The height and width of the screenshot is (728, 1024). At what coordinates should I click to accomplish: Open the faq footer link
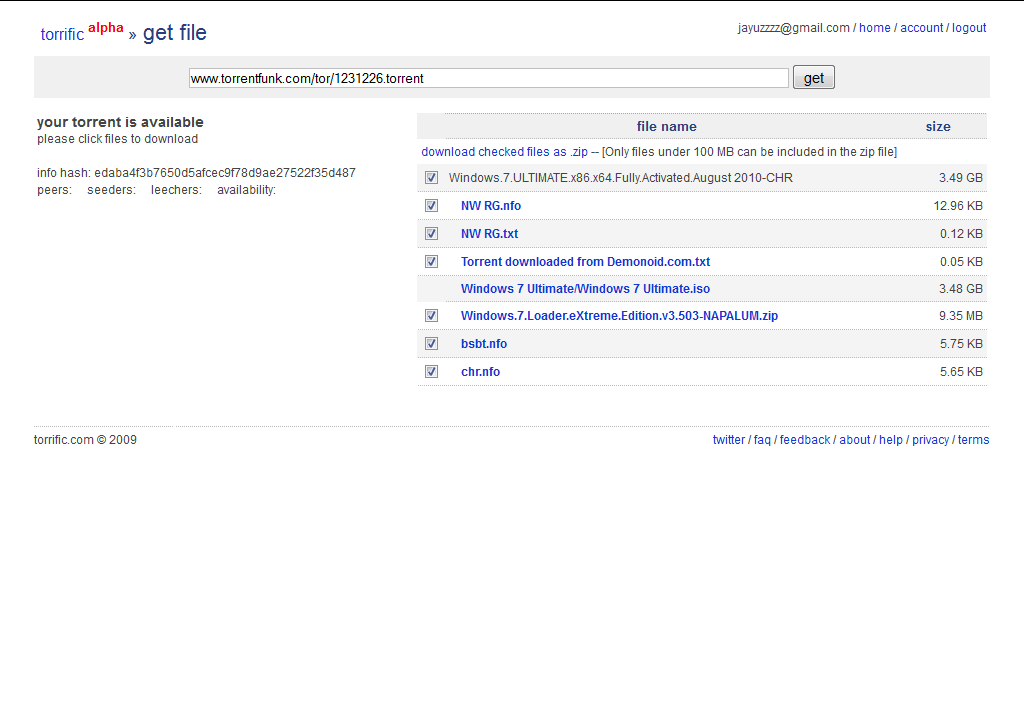762,440
